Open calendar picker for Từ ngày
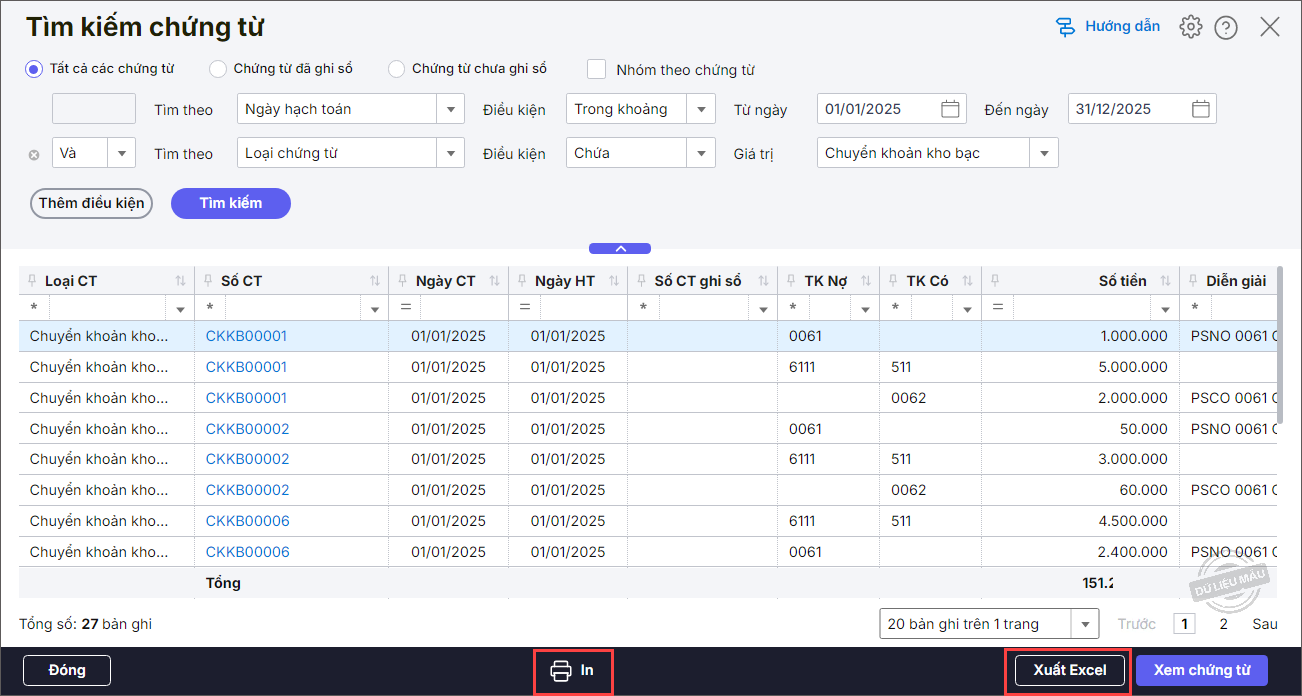The image size is (1302, 696). (950, 109)
